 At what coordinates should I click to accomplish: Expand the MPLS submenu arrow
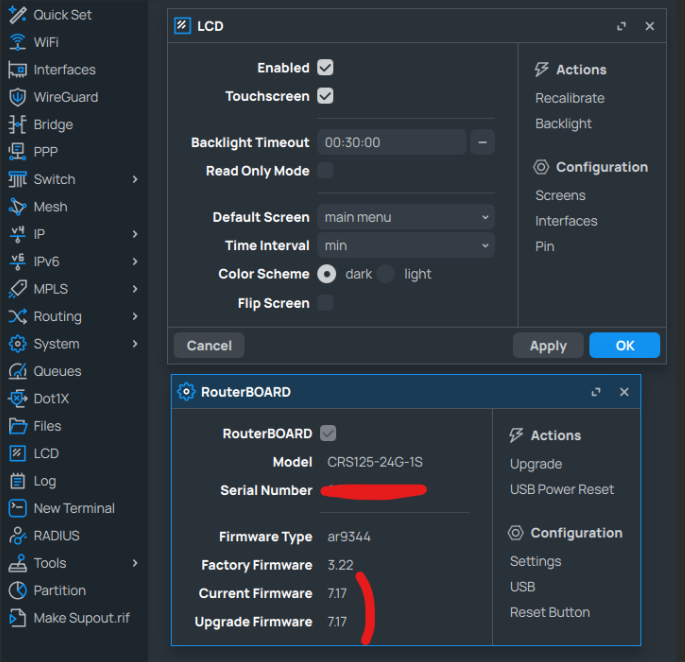[135, 289]
